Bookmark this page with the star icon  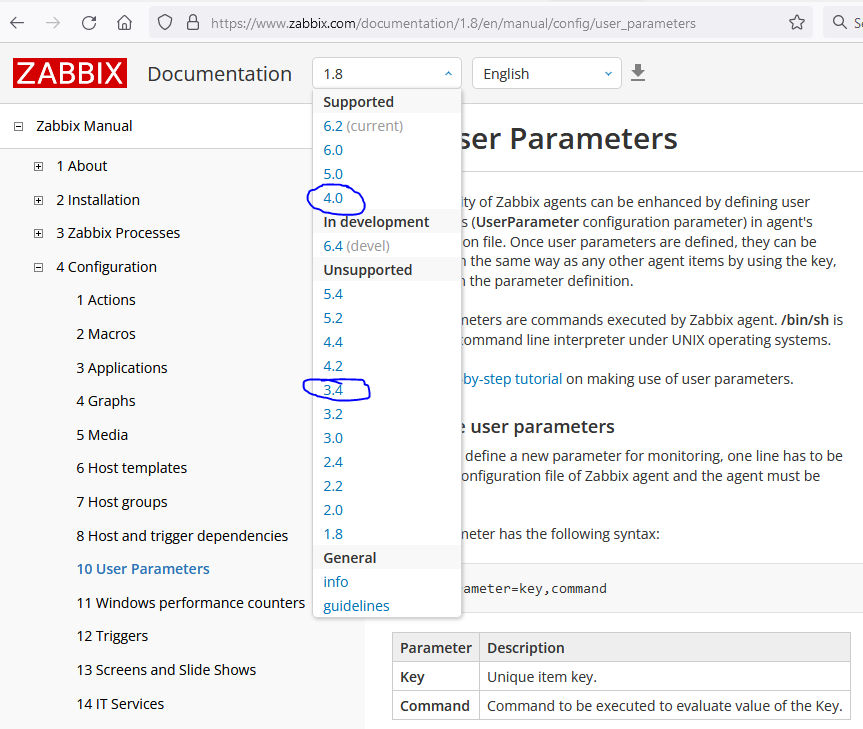click(x=796, y=22)
